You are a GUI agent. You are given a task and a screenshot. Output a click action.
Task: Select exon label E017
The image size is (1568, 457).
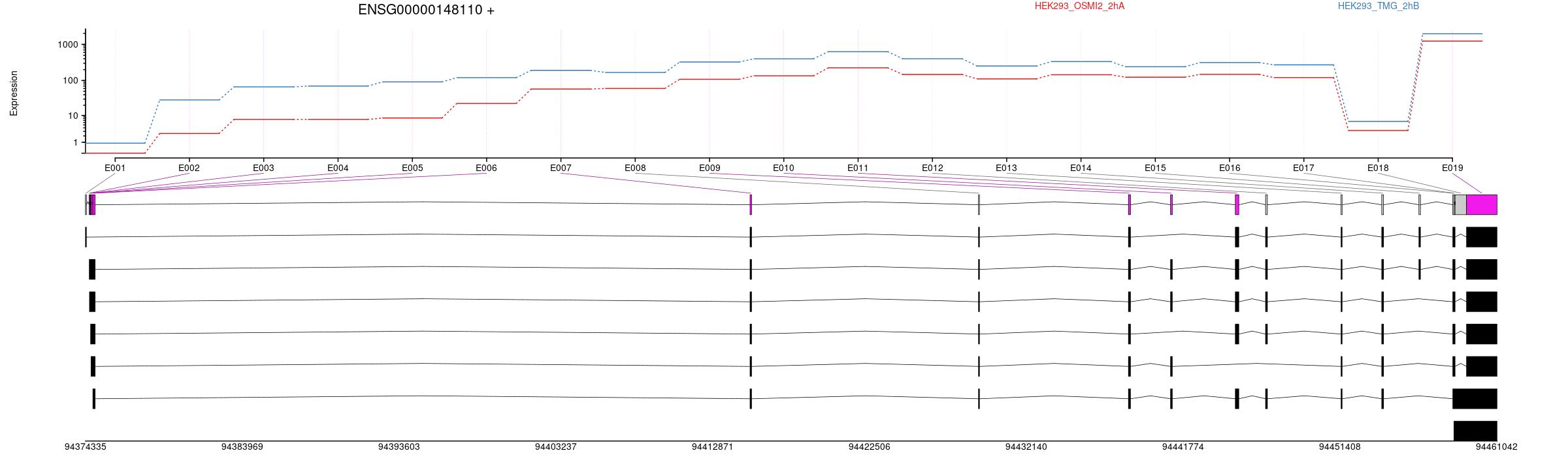click(x=1303, y=168)
